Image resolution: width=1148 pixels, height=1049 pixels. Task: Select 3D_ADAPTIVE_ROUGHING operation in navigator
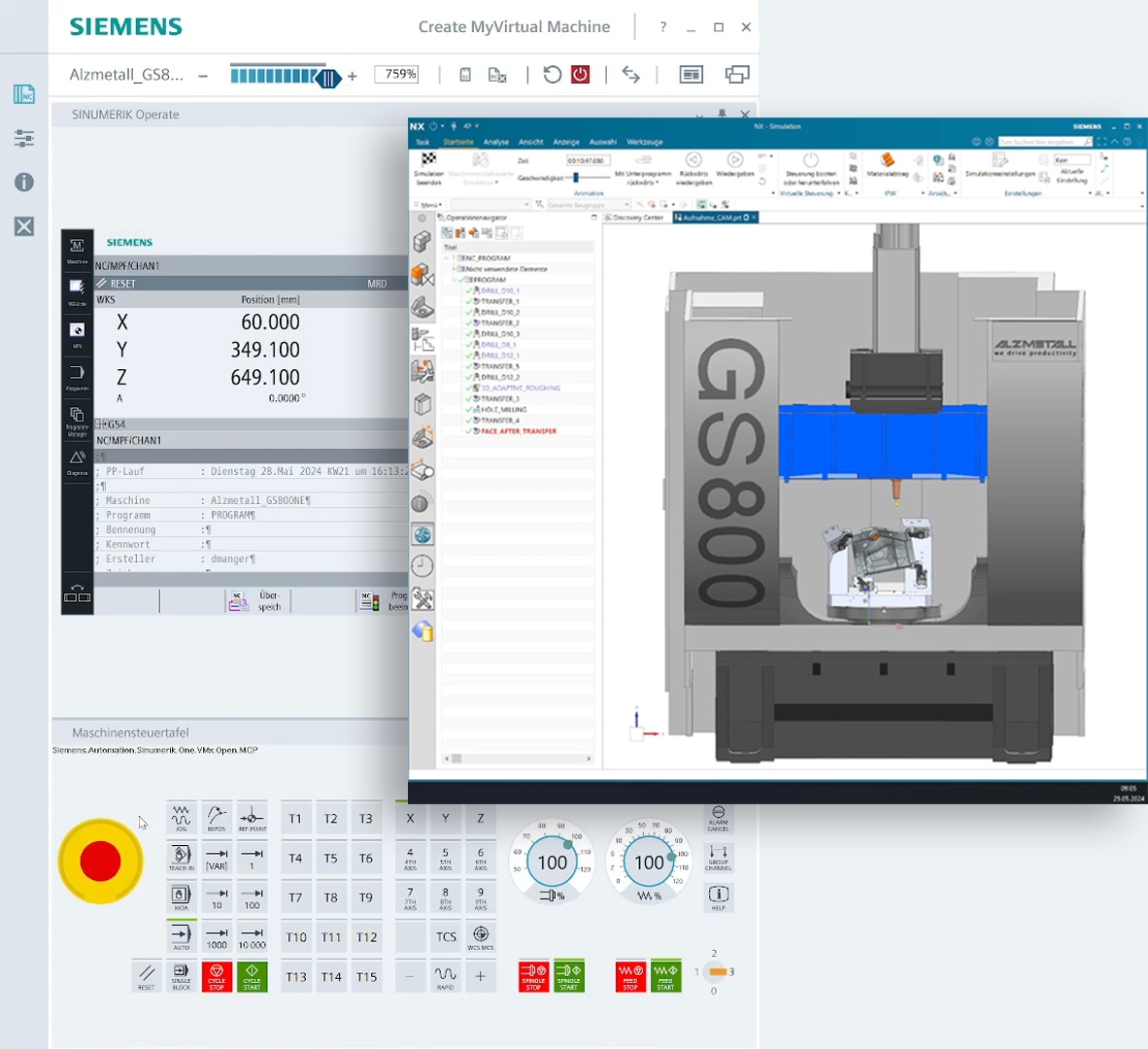521,388
